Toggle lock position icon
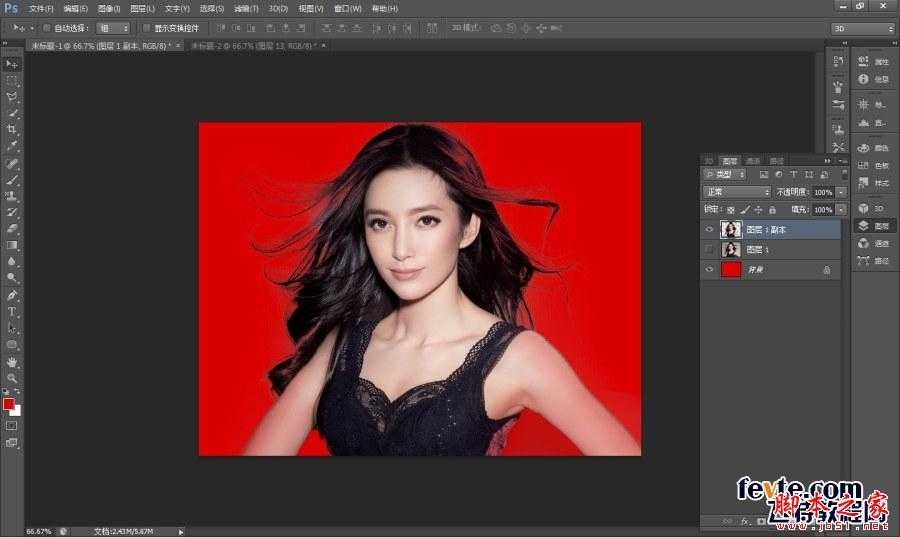Image resolution: width=900 pixels, height=537 pixels. pyautogui.click(x=758, y=210)
